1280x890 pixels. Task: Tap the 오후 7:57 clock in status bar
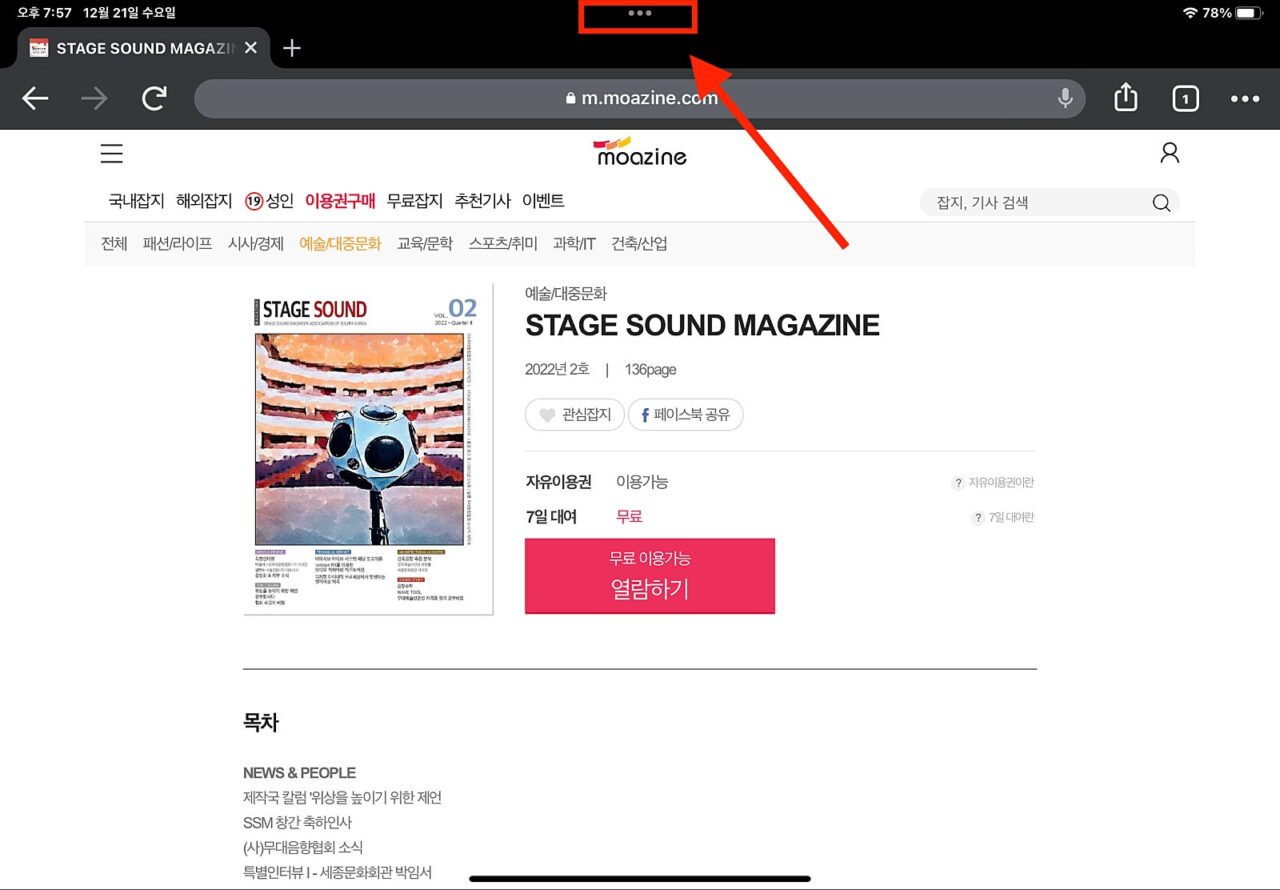tap(44, 13)
